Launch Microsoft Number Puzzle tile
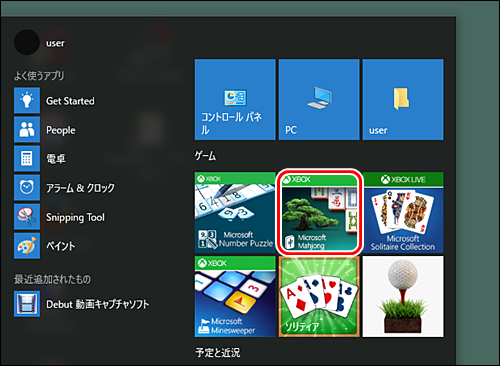The height and width of the screenshot is (366, 500). 235,212
